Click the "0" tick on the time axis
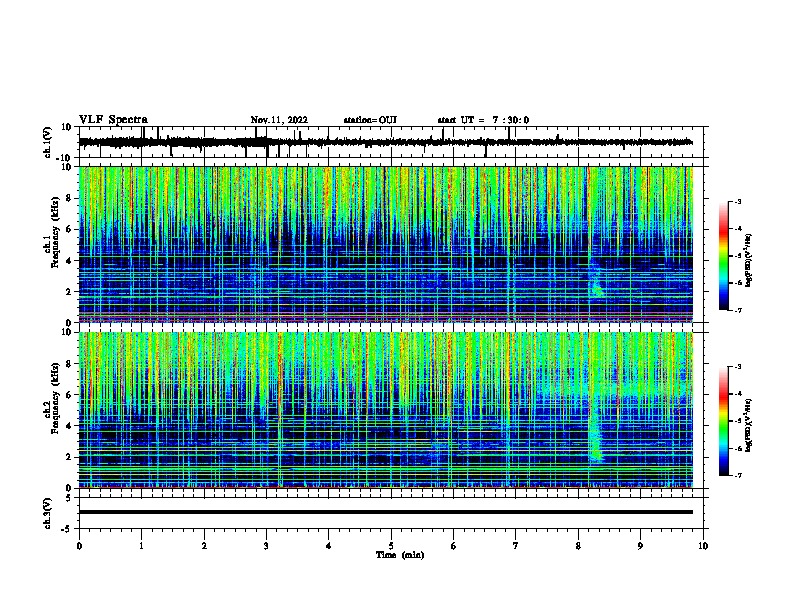This screenshot has width=792, height=612. click(x=79, y=546)
